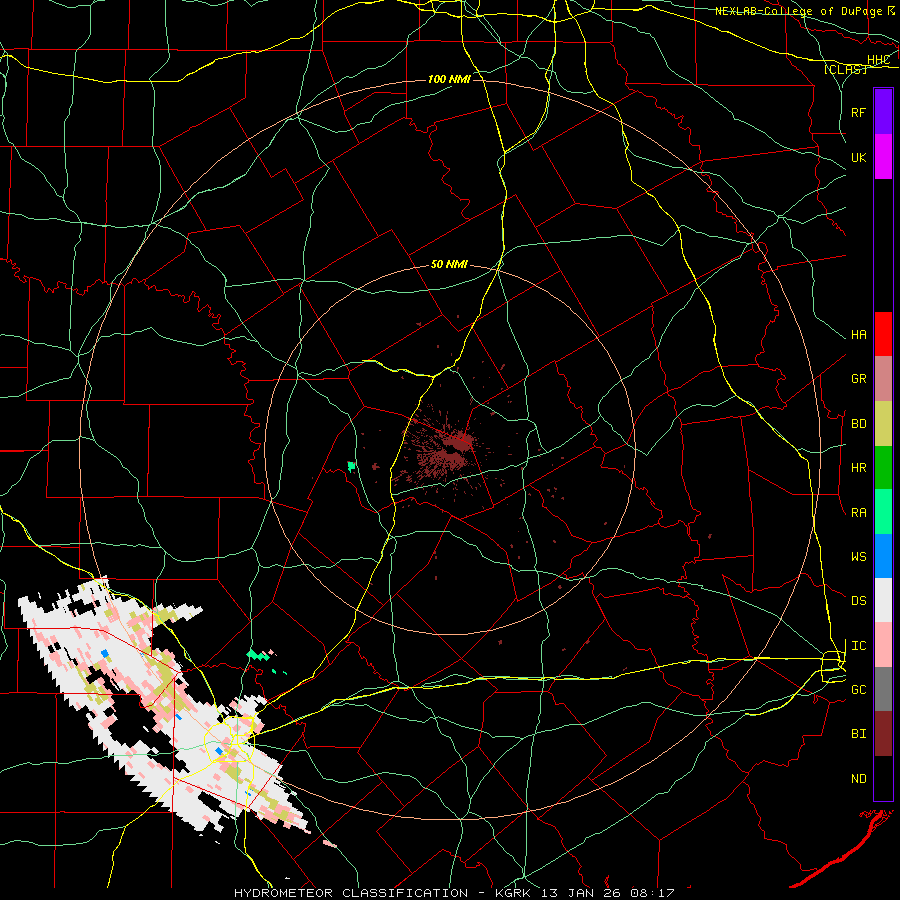Viewport: 900px width, 900px height.
Task: Select the IC light pink legend swatch
Action: (x=883, y=645)
